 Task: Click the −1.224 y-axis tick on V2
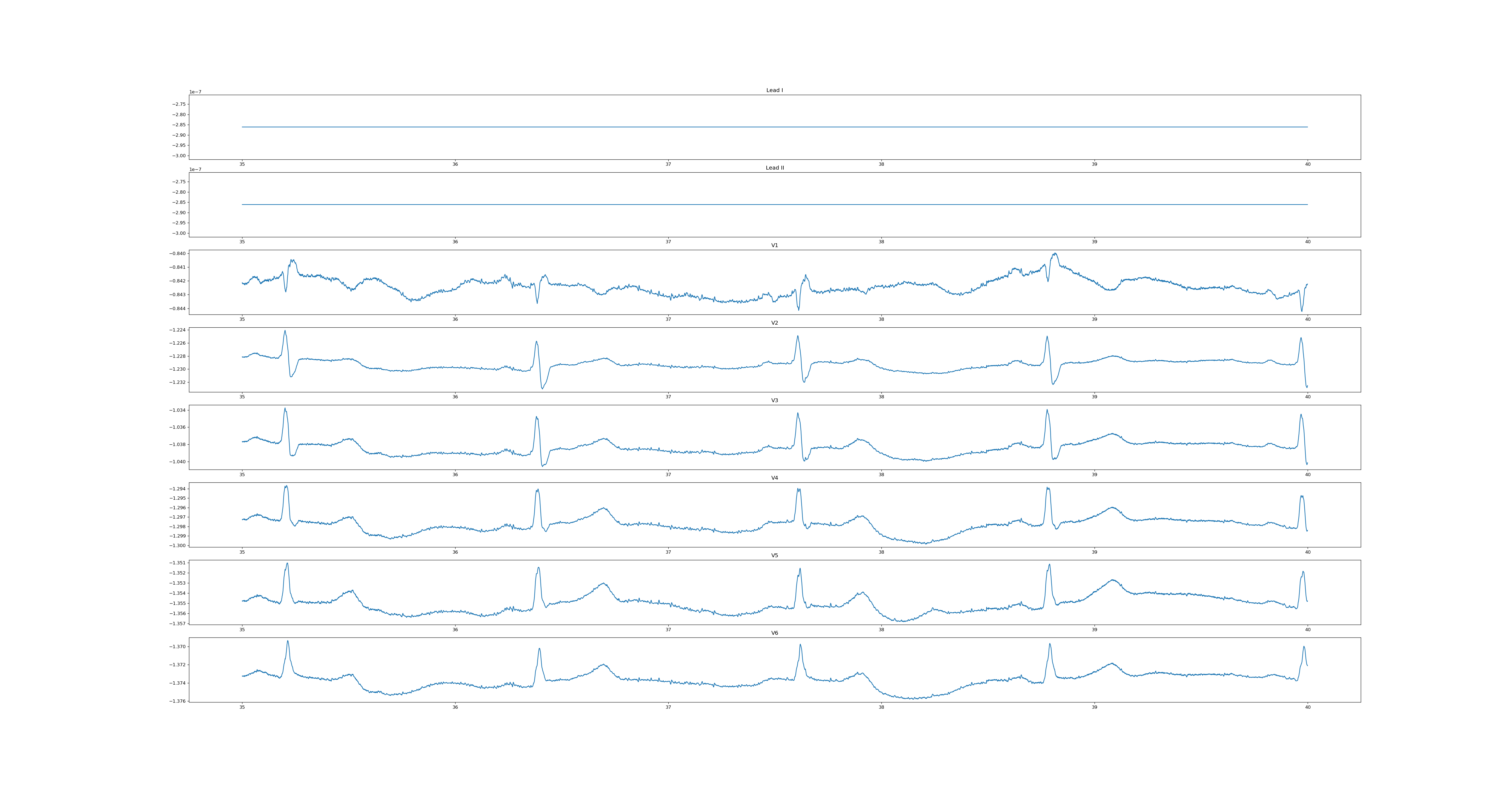tap(177, 330)
